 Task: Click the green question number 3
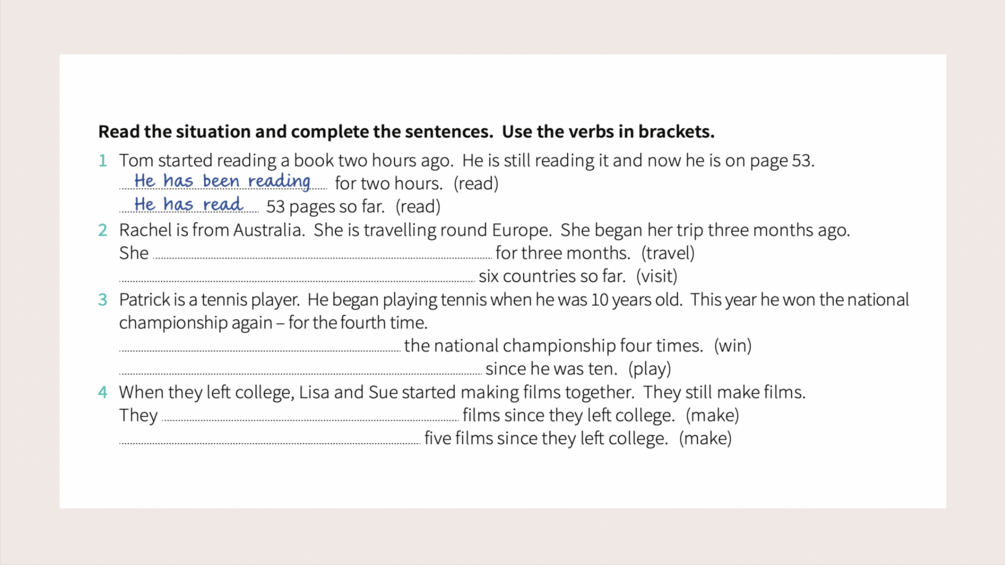tap(102, 300)
